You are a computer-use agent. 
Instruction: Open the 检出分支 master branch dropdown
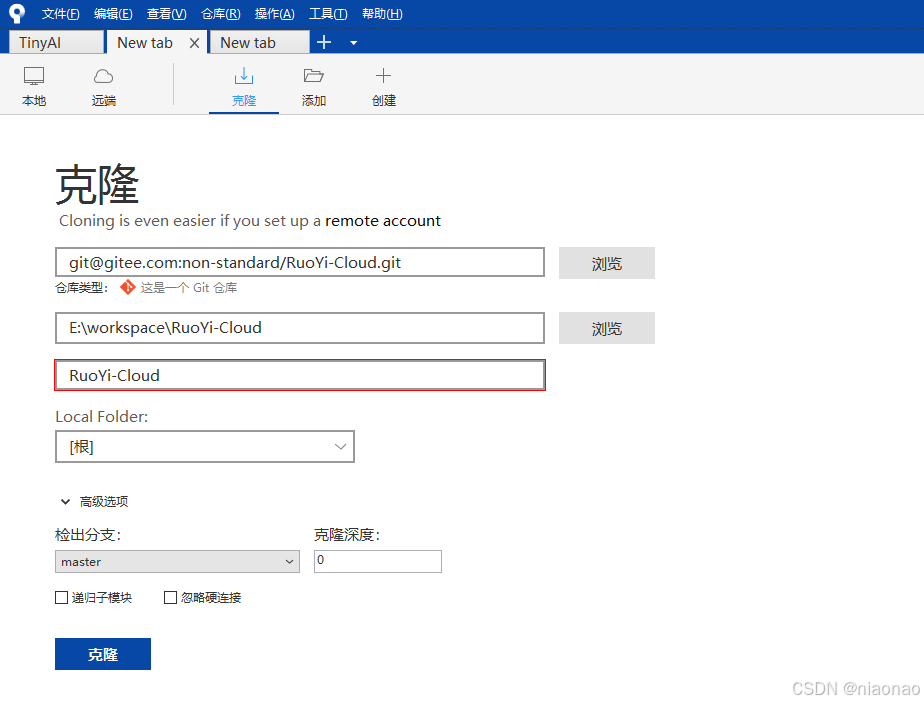177,561
